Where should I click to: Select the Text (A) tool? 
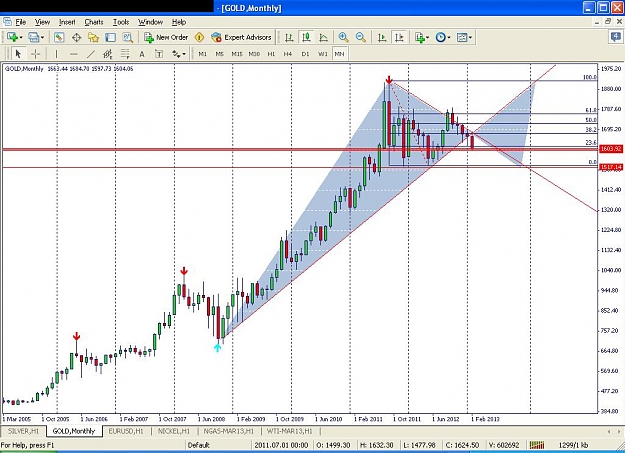[x=142, y=54]
